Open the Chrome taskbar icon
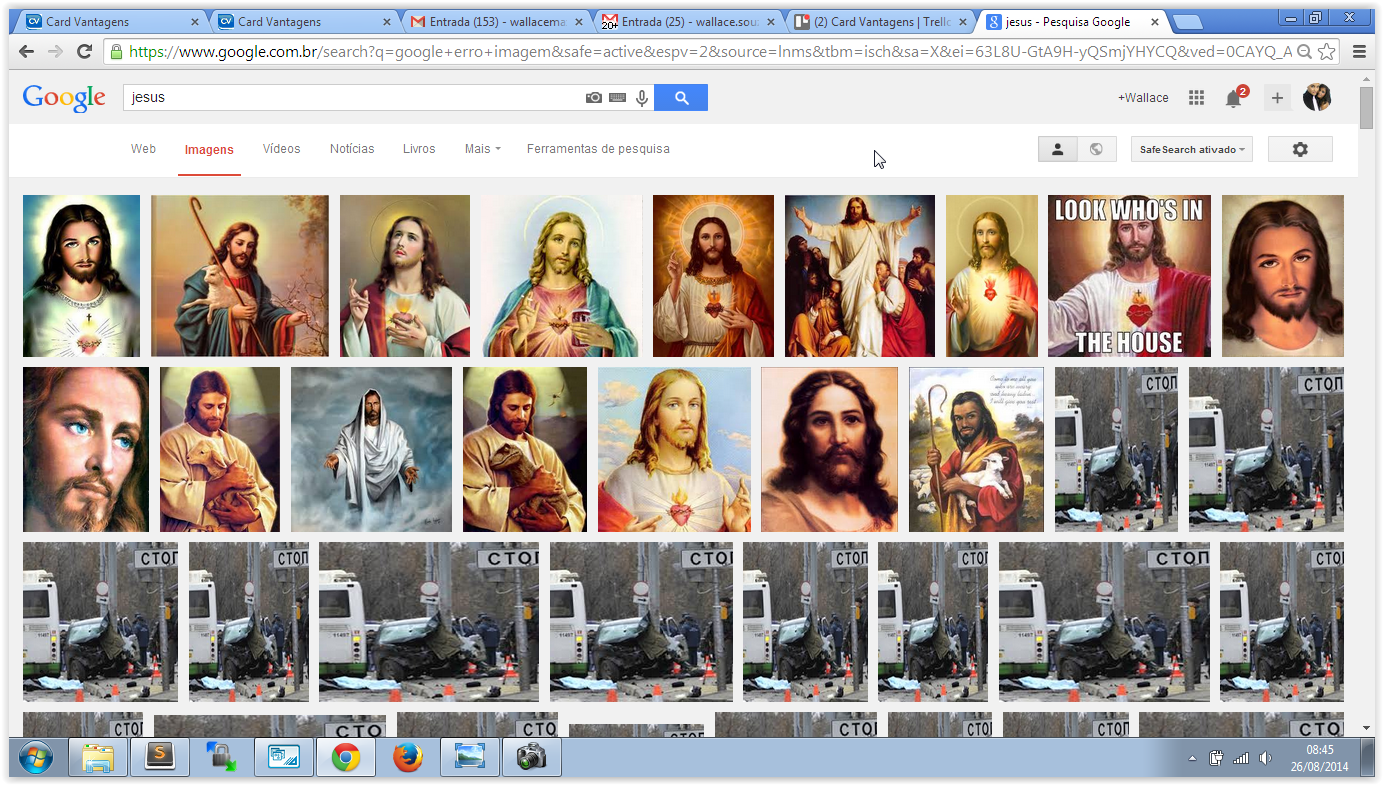 pos(346,758)
